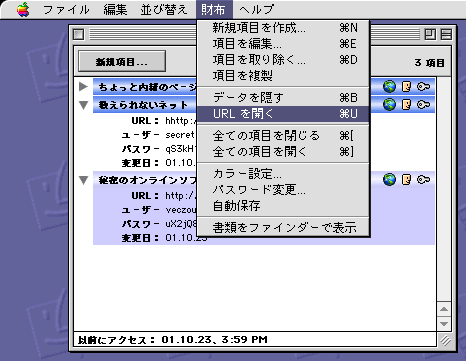Click globe icon on ちょっと内緒のページ row
The width and height of the screenshot is (466, 361).
click(x=389, y=87)
